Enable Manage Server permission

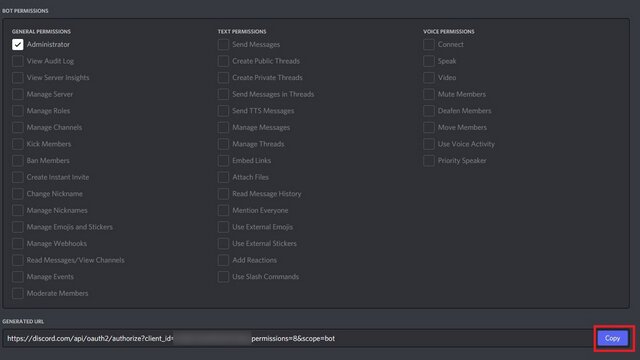coord(18,94)
